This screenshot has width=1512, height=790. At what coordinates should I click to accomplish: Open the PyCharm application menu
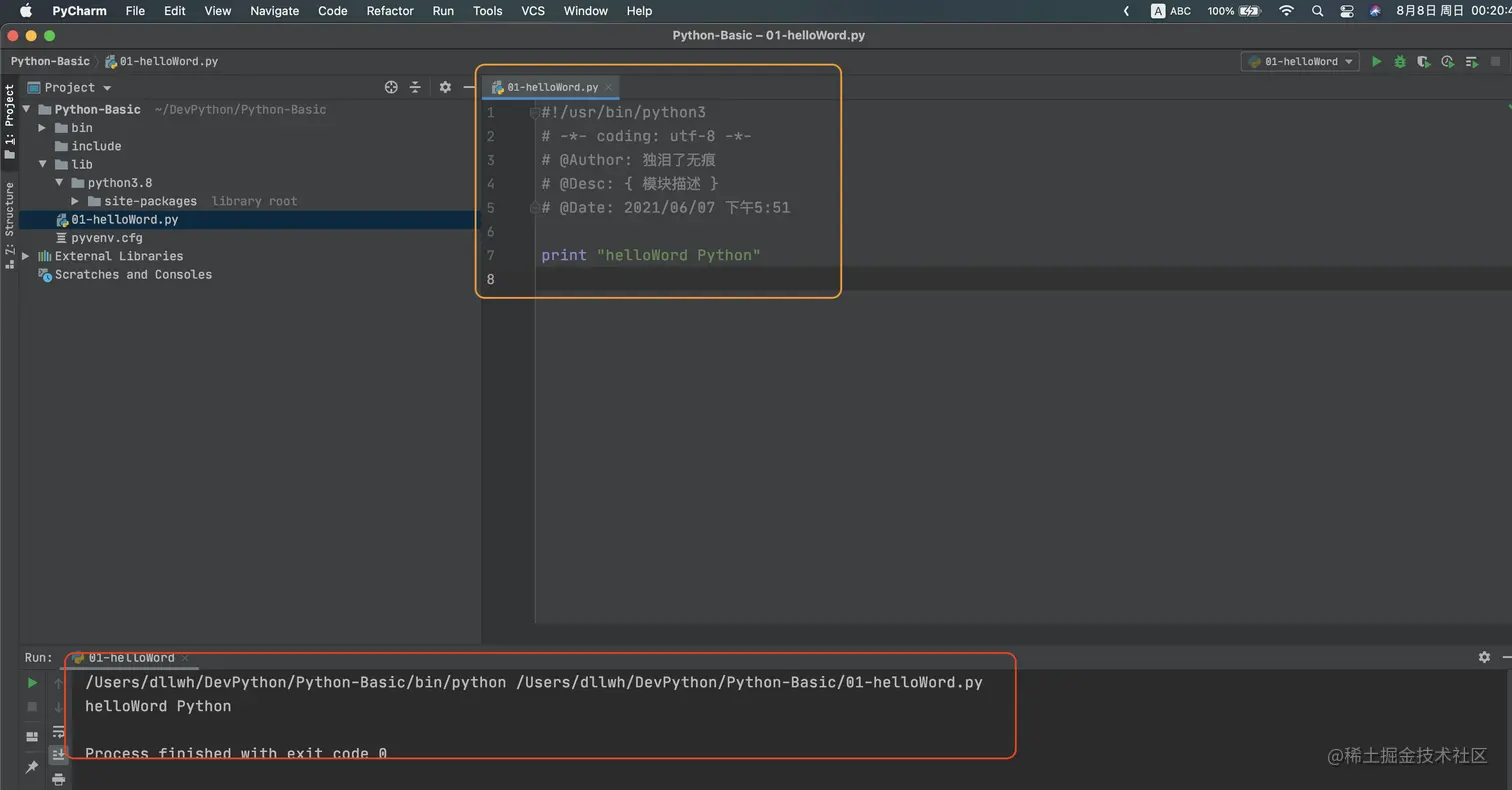click(79, 11)
